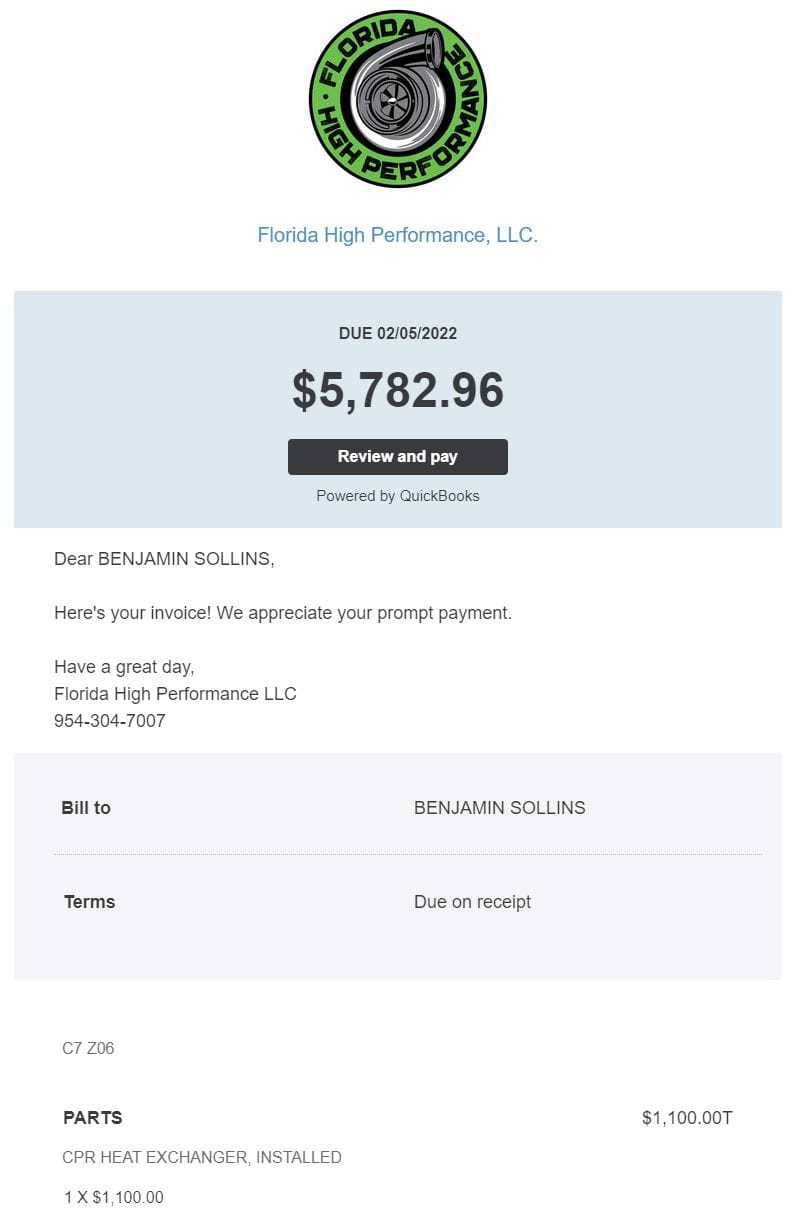Viewport: 799px width, 1225px height.
Task: Click the PARTS line item heading
Action: coord(93,1118)
